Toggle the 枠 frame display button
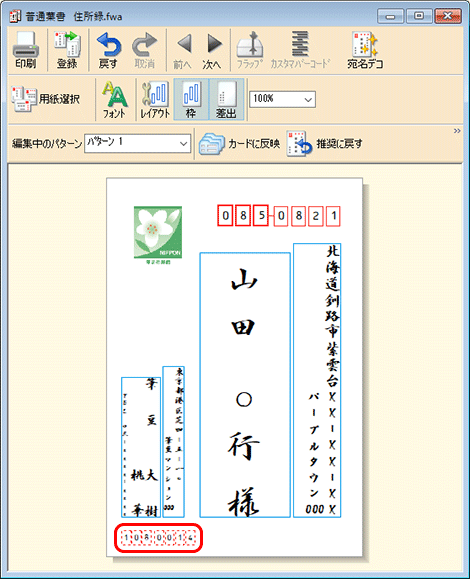 point(191,99)
